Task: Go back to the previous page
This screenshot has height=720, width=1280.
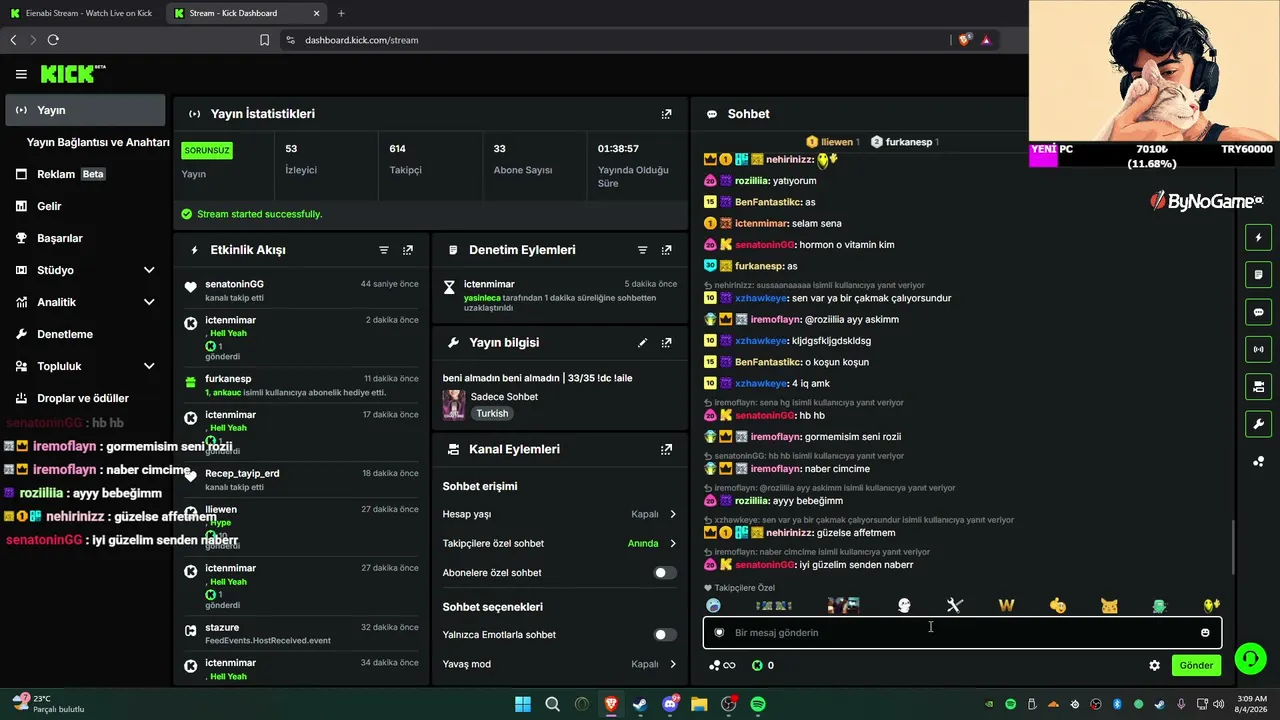Action: [13, 40]
